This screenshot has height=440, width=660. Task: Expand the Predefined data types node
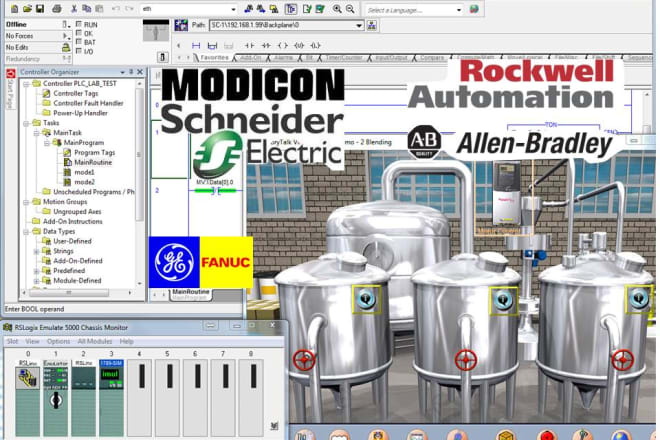pos(37,271)
